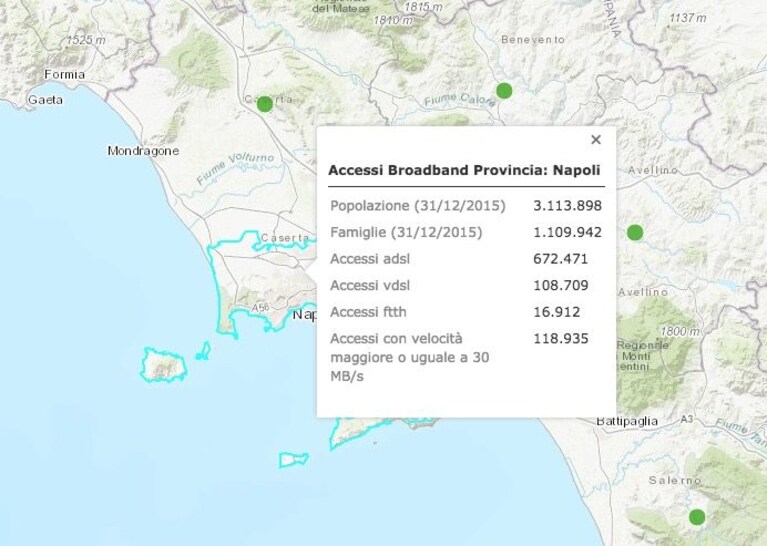The height and width of the screenshot is (546, 767).
Task: Select the value 118.935
Action: (561, 339)
